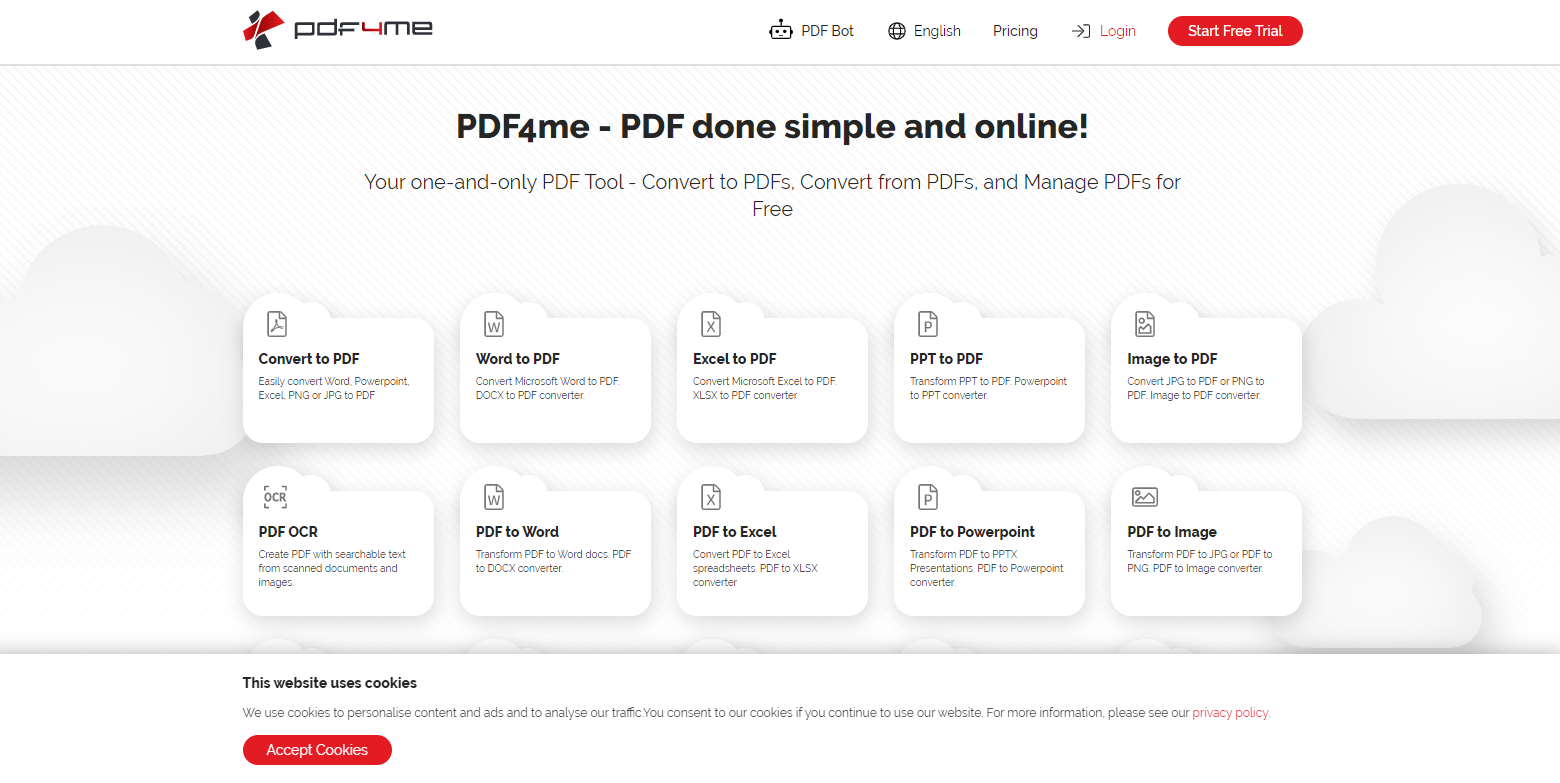
Task: Accept cookies with the red button
Action: point(317,750)
